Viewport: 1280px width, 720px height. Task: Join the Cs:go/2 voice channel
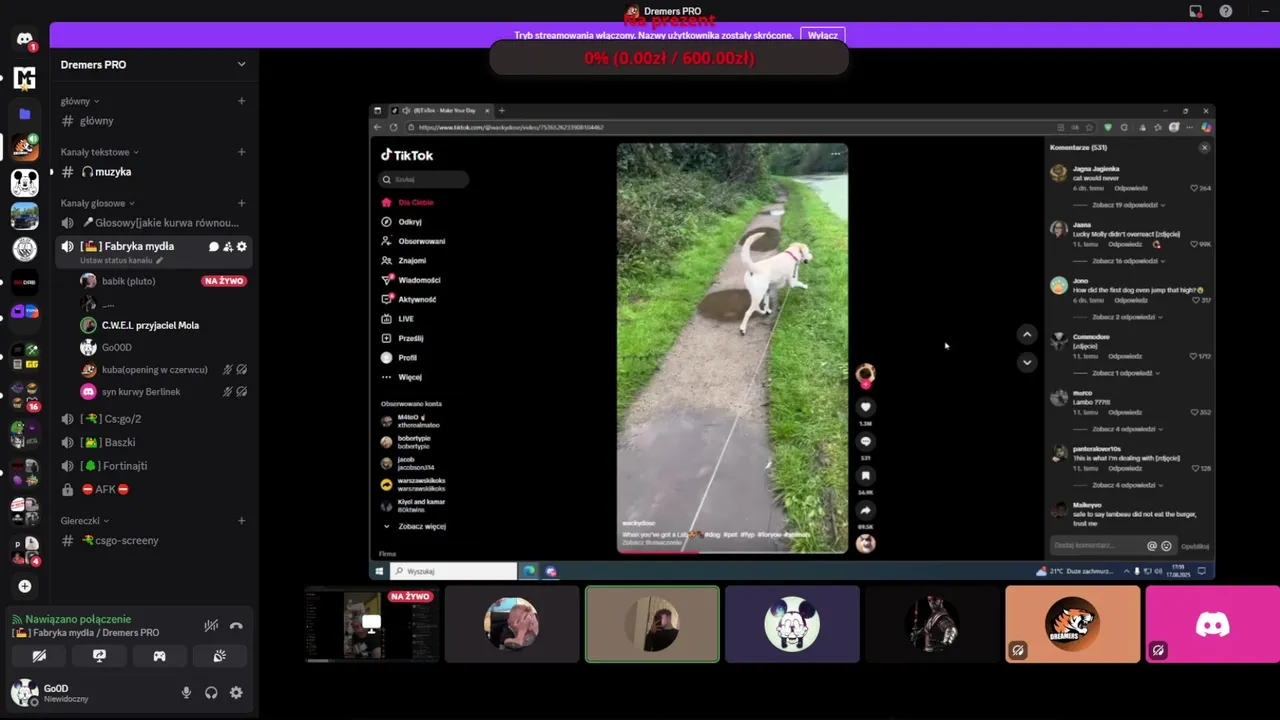tap(153, 419)
